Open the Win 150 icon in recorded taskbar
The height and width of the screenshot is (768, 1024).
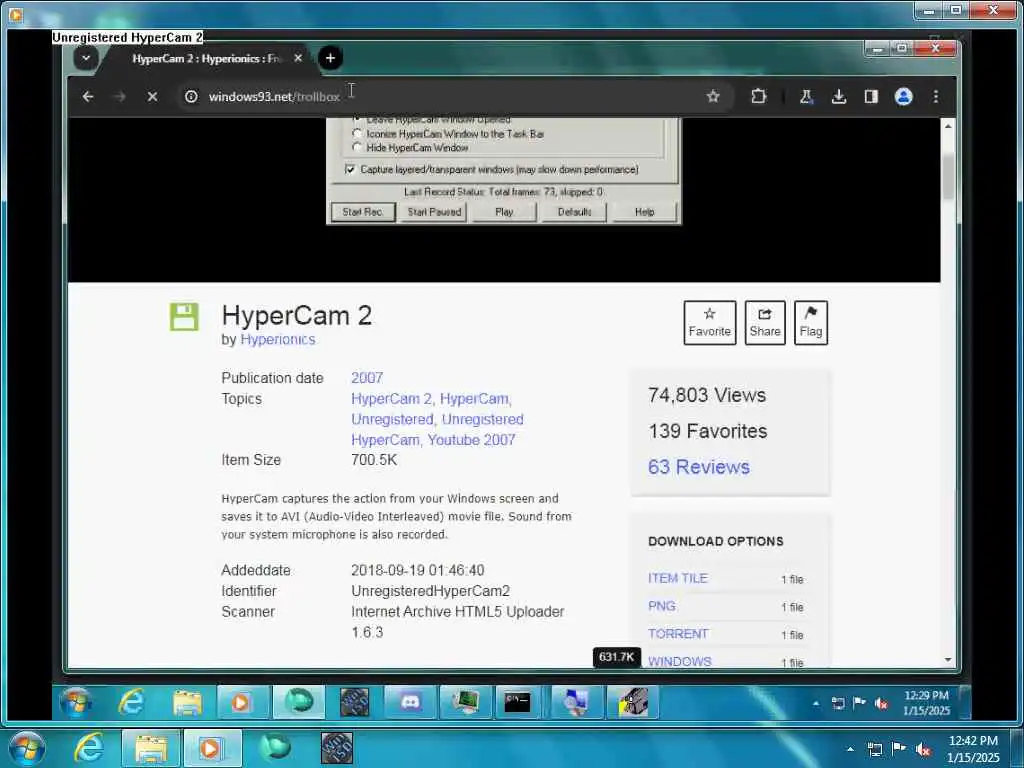pos(355,702)
